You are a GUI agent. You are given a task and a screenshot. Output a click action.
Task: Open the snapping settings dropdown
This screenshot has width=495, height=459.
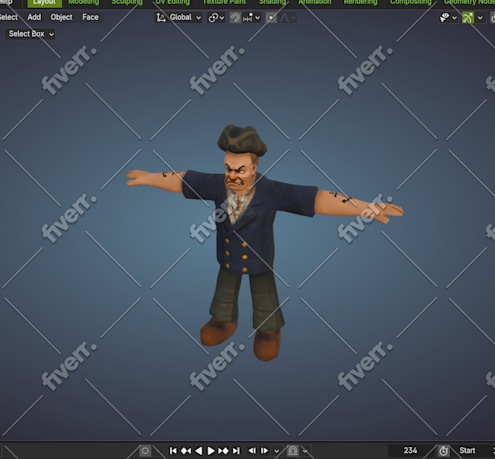[x=252, y=18]
